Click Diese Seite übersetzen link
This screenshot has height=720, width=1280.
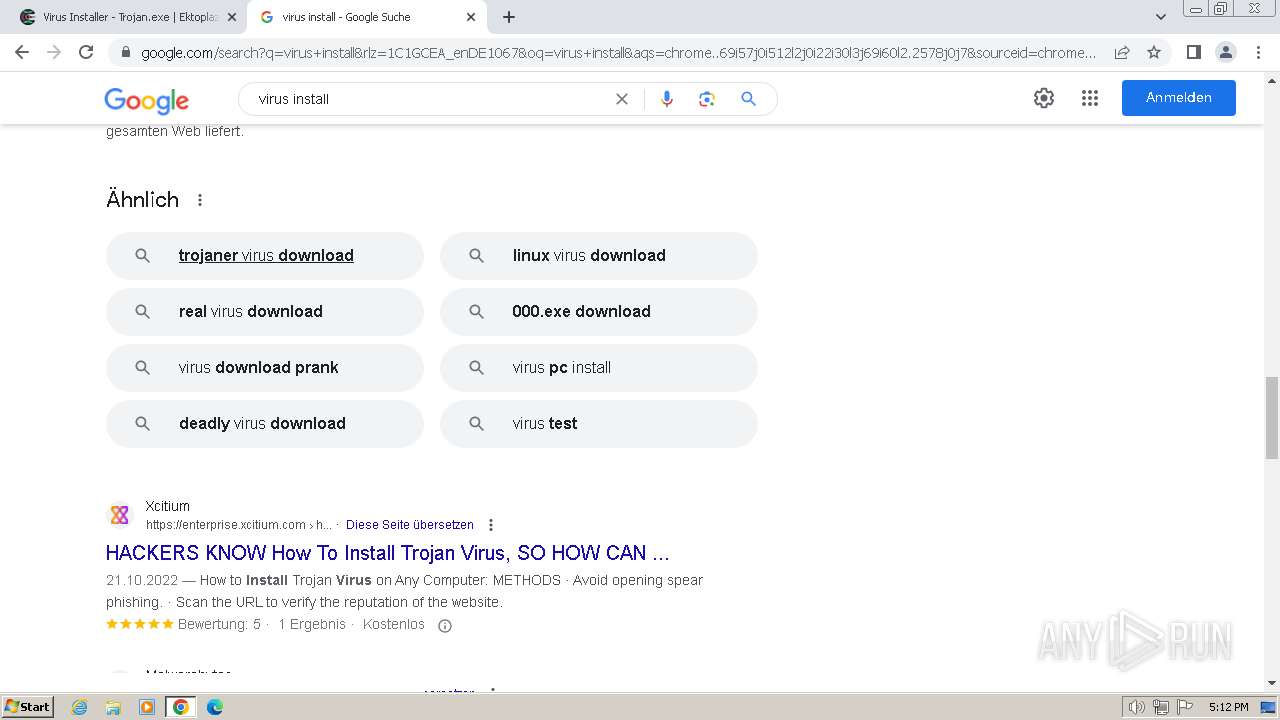tap(410, 525)
